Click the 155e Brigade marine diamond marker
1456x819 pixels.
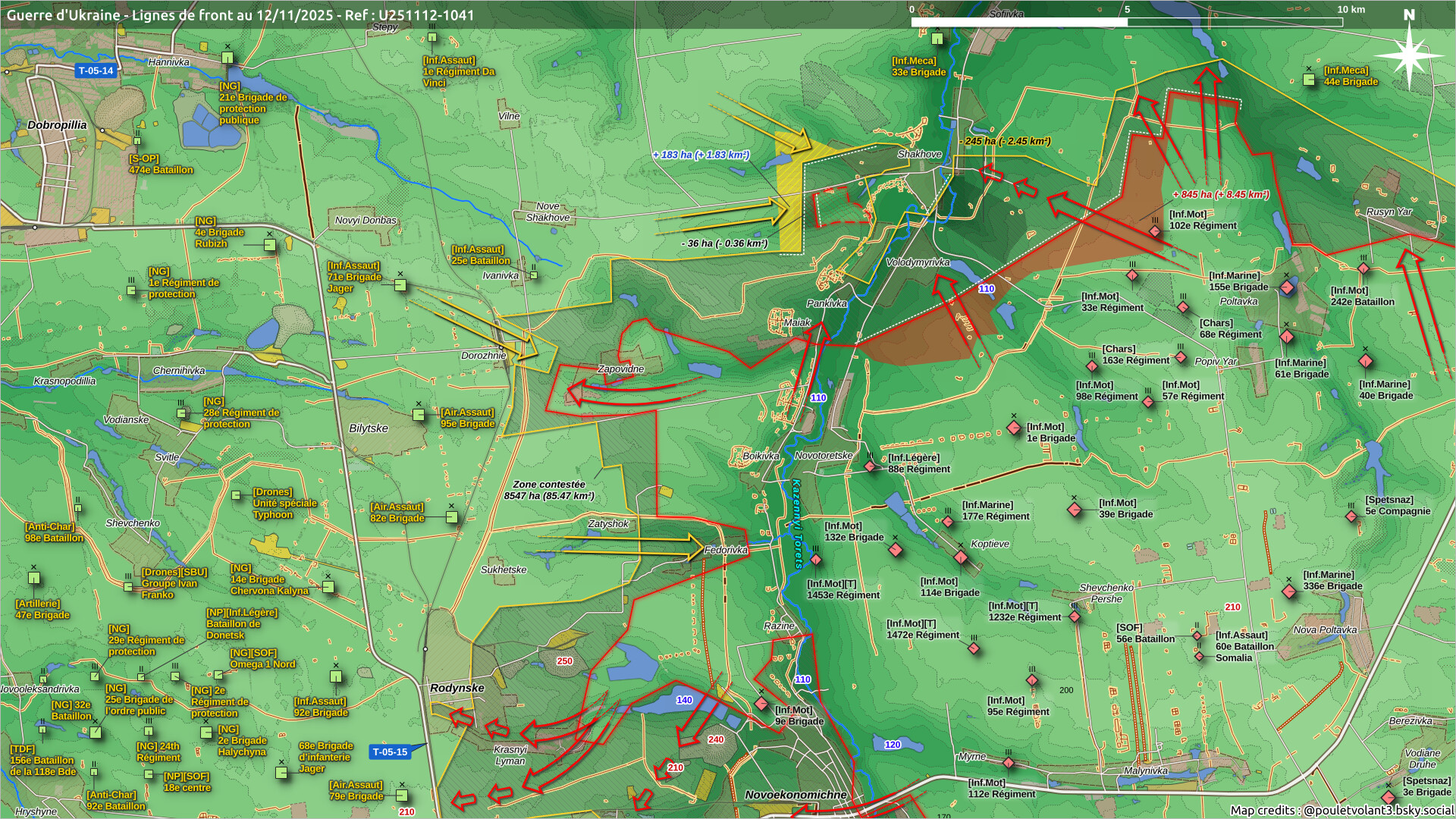click(x=1287, y=287)
